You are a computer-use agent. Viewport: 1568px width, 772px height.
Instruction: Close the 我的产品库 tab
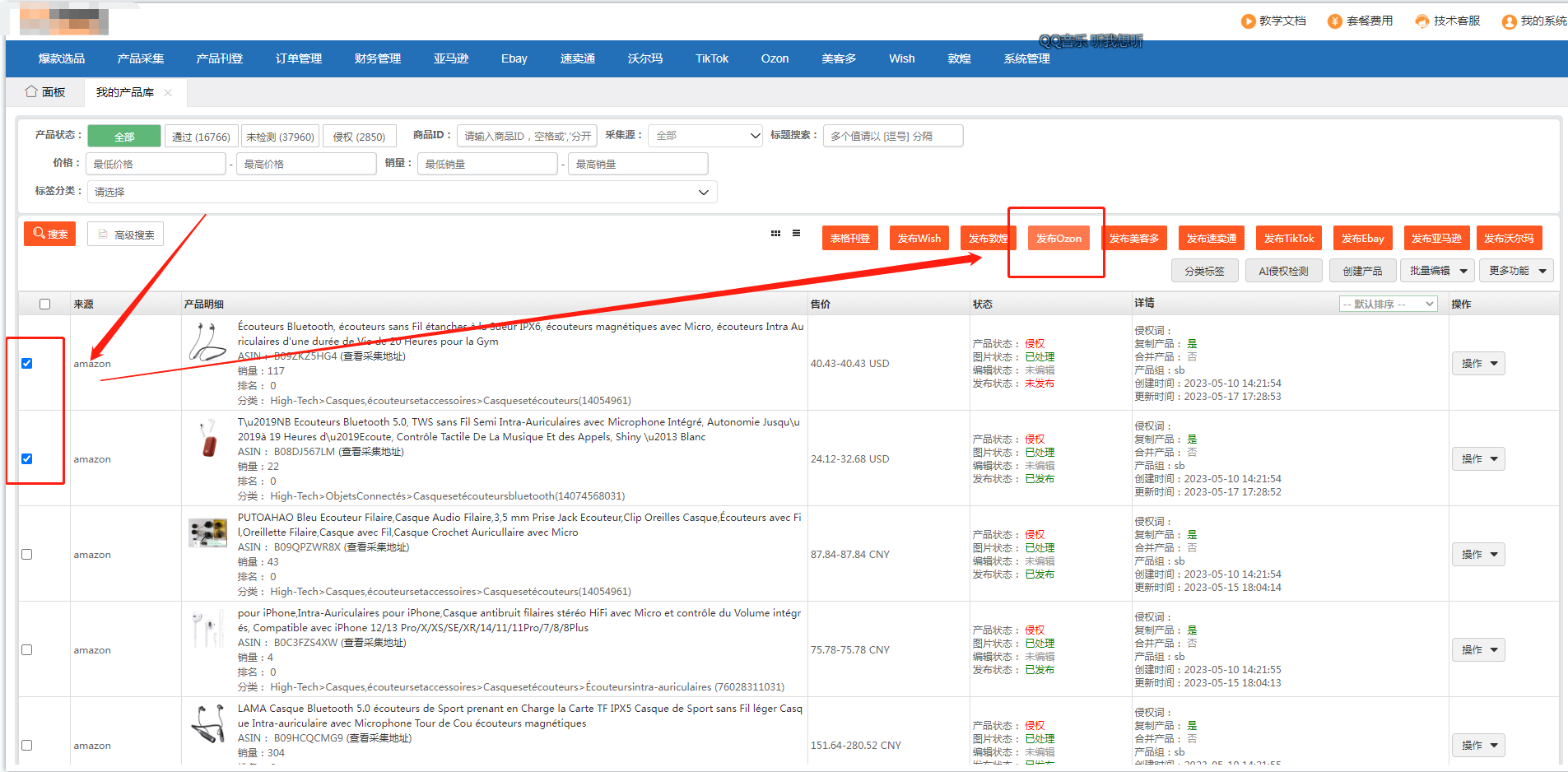[x=168, y=92]
